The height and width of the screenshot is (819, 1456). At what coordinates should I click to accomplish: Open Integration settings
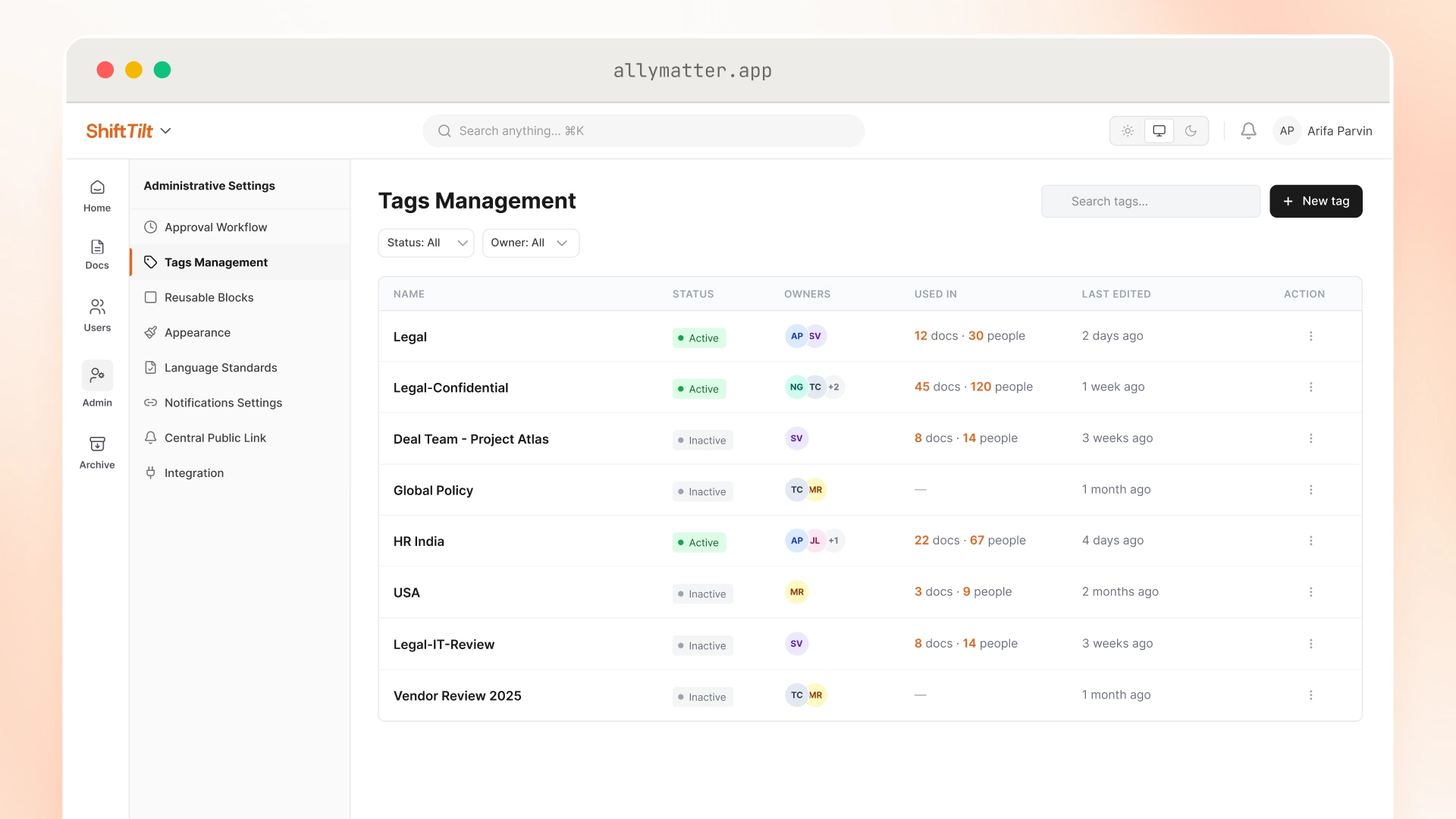(240, 472)
